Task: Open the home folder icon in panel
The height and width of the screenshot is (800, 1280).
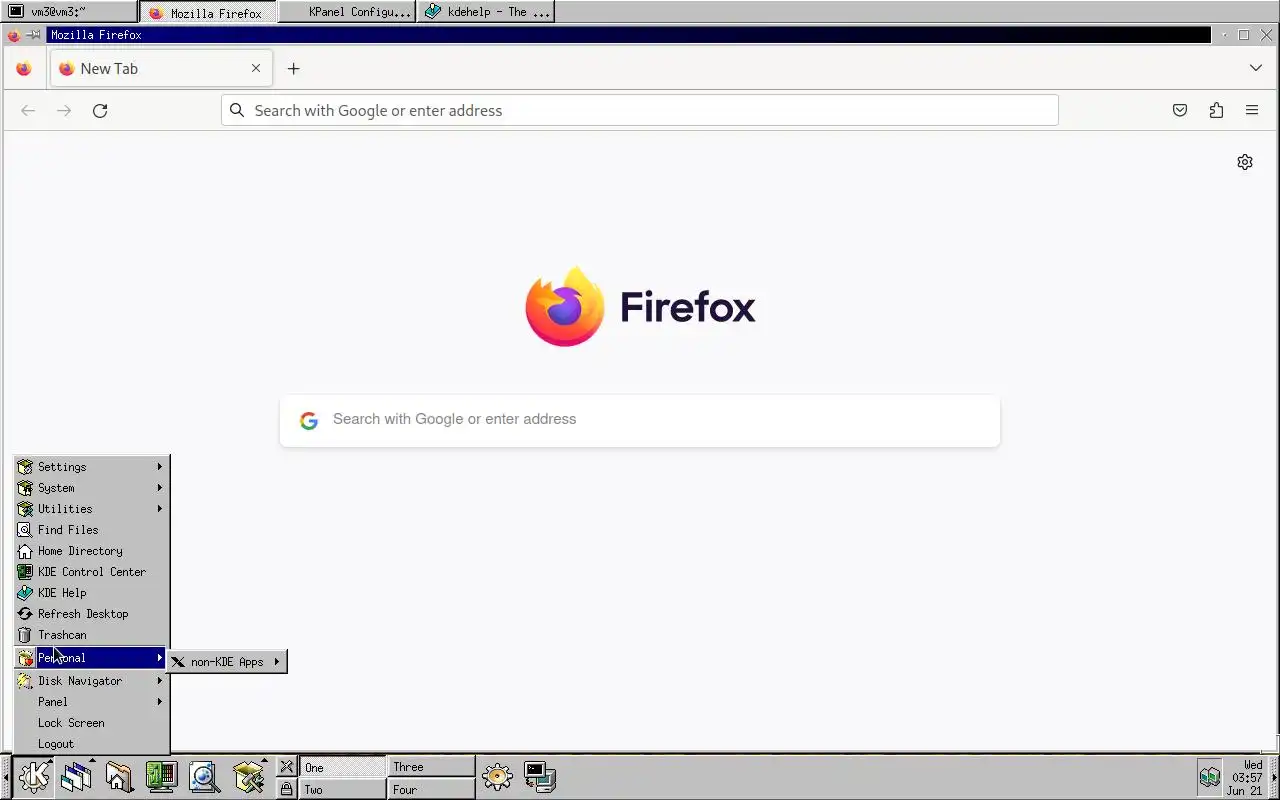Action: coord(119,777)
